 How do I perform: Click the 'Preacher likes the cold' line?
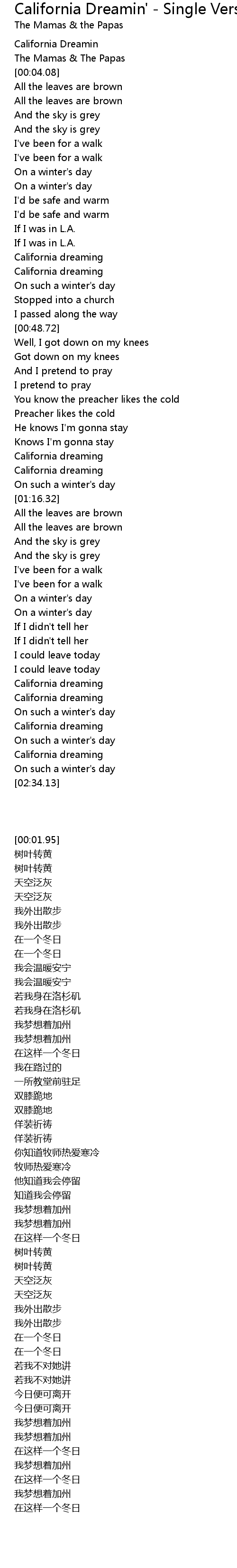64,413
